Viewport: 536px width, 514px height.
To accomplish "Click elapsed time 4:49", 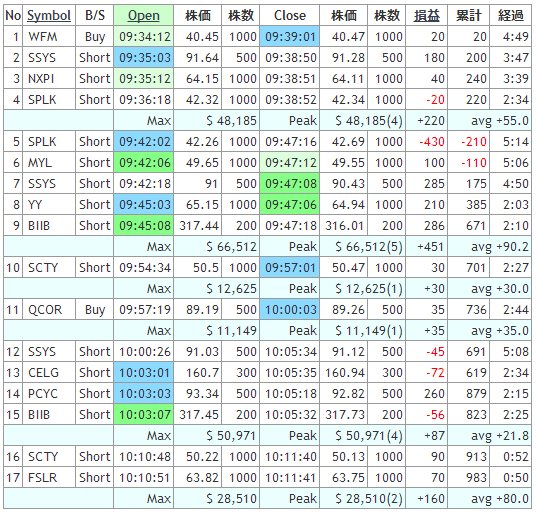I will (x=516, y=37).
